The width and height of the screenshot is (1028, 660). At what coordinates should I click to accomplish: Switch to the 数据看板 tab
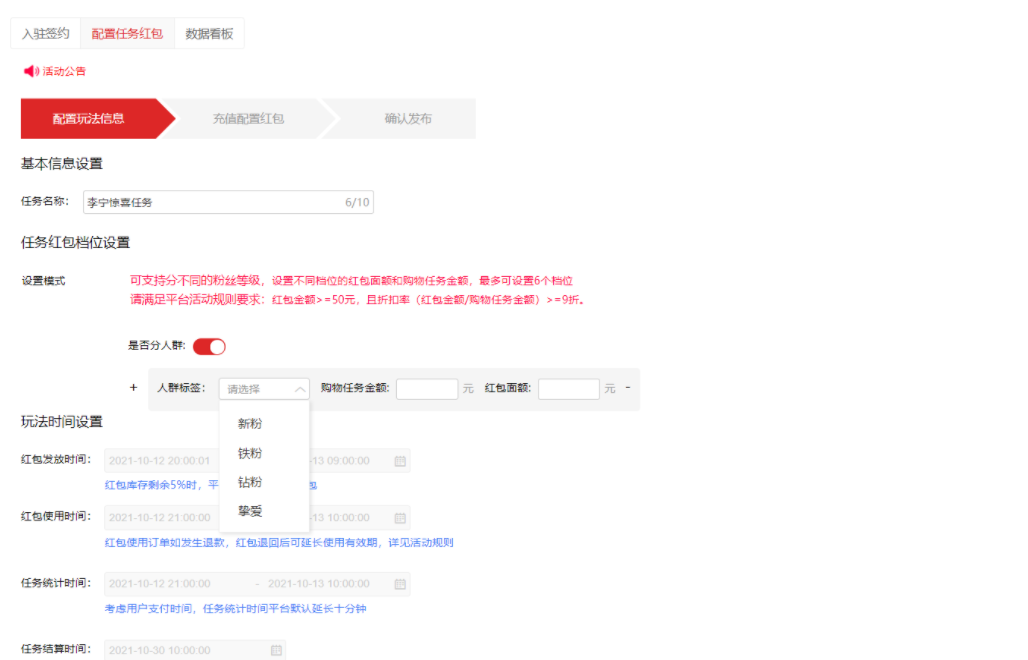point(209,32)
